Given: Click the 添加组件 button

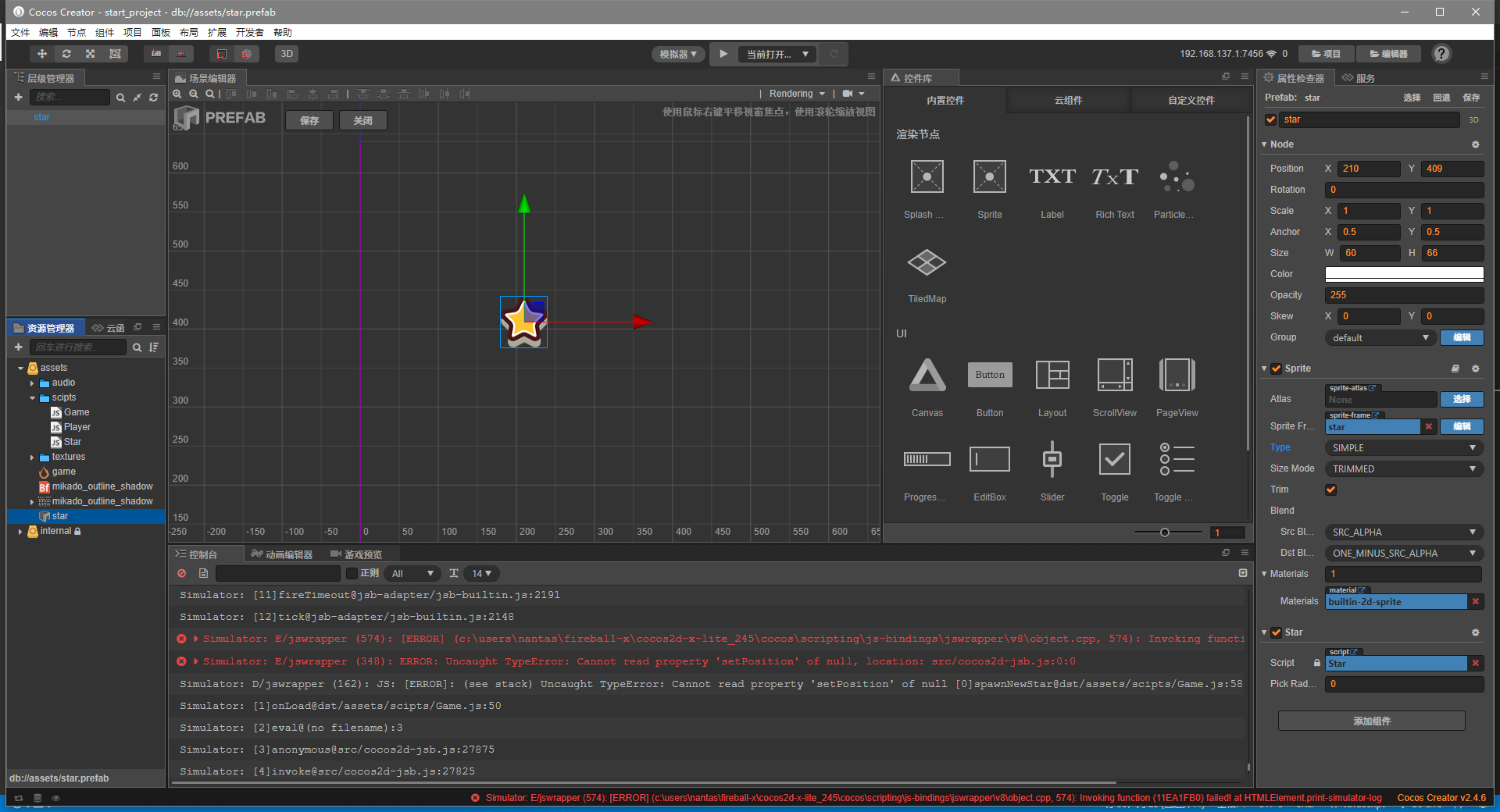Looking at the screenshot, I should (x=1372, y=721).
